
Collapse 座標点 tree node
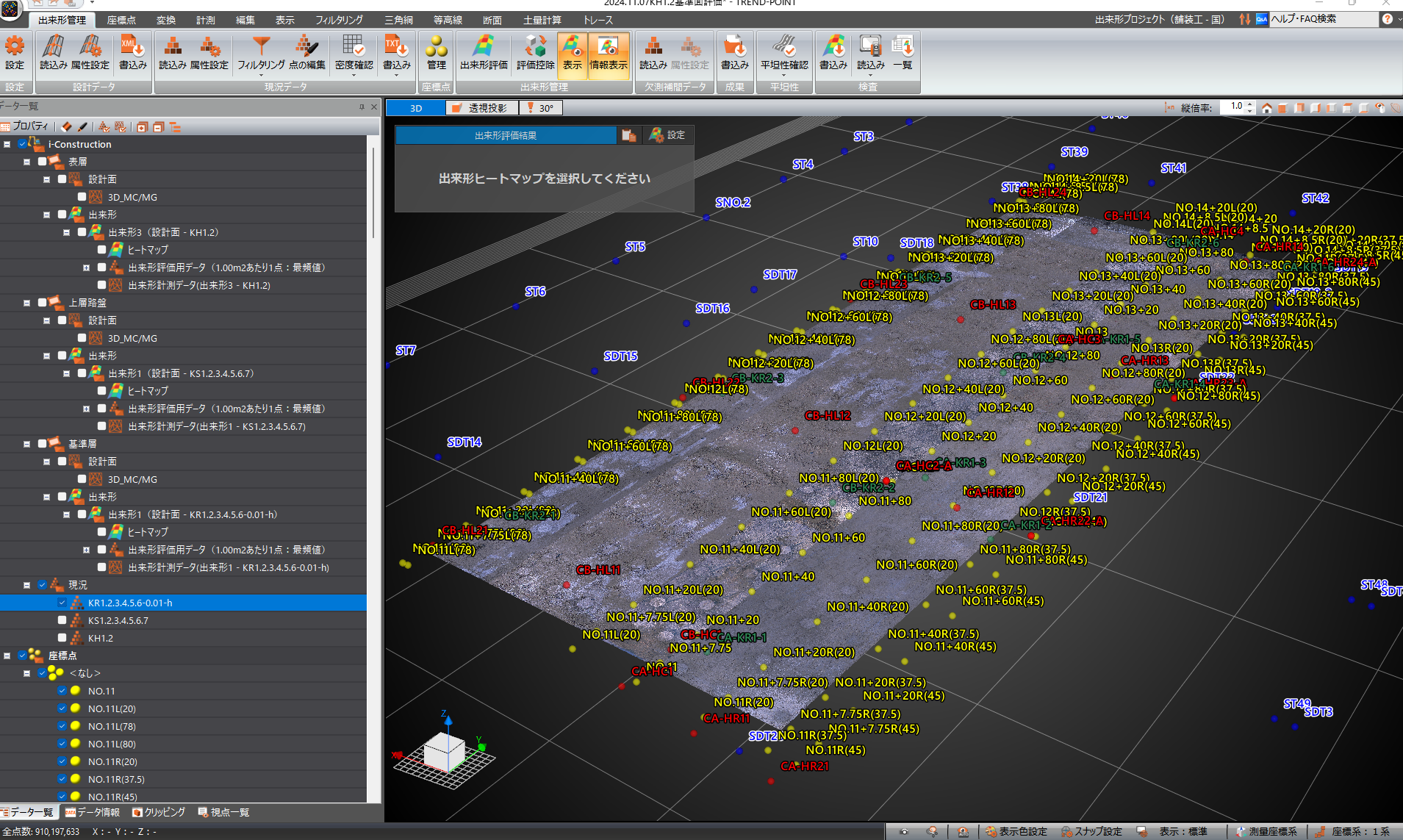[x=7, y=656]
